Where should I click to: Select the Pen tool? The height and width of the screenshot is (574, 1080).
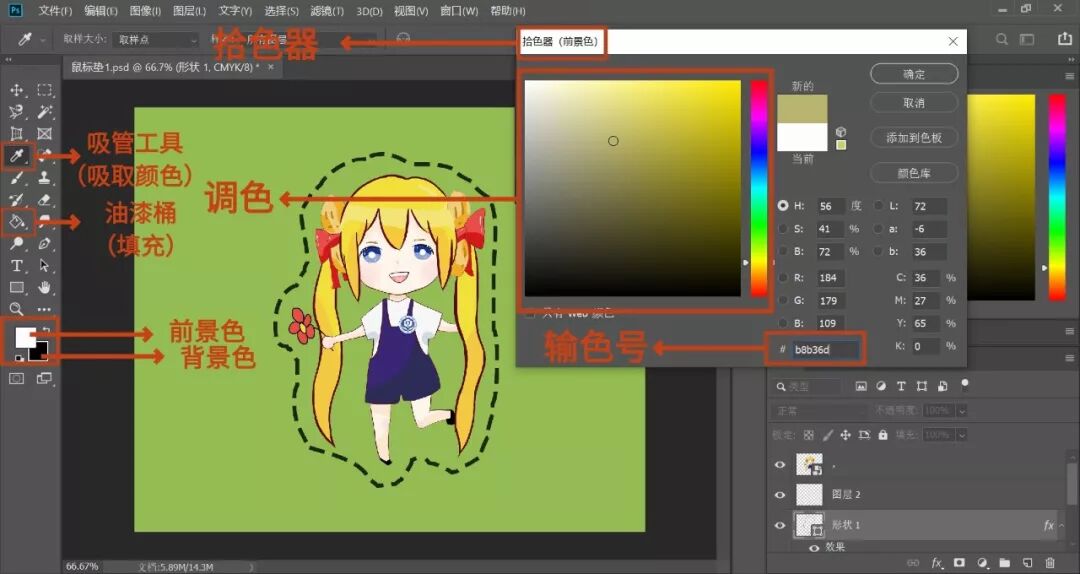(44, 243)
